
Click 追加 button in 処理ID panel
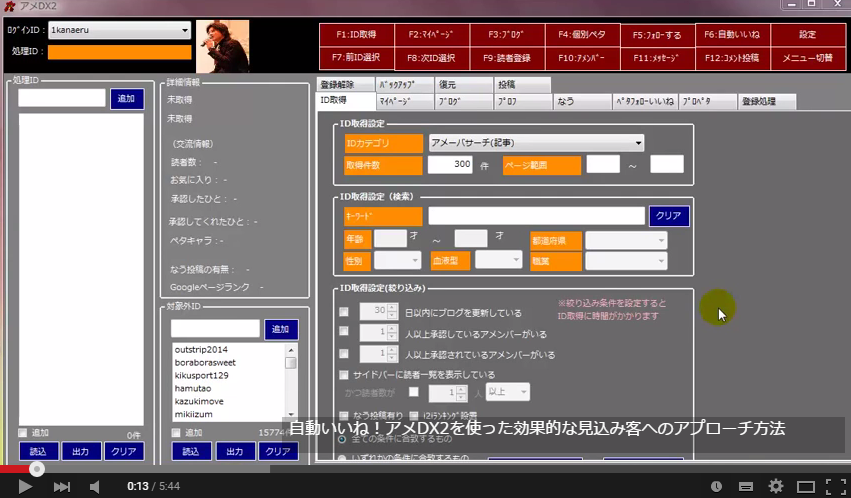[127, 99]
